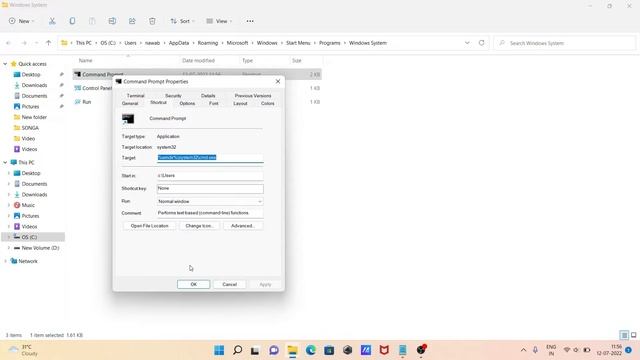The width and height of the screenshot is (640, 360).
Task: Click Cancel in properties dialog
Action: [x=229, y=284]
